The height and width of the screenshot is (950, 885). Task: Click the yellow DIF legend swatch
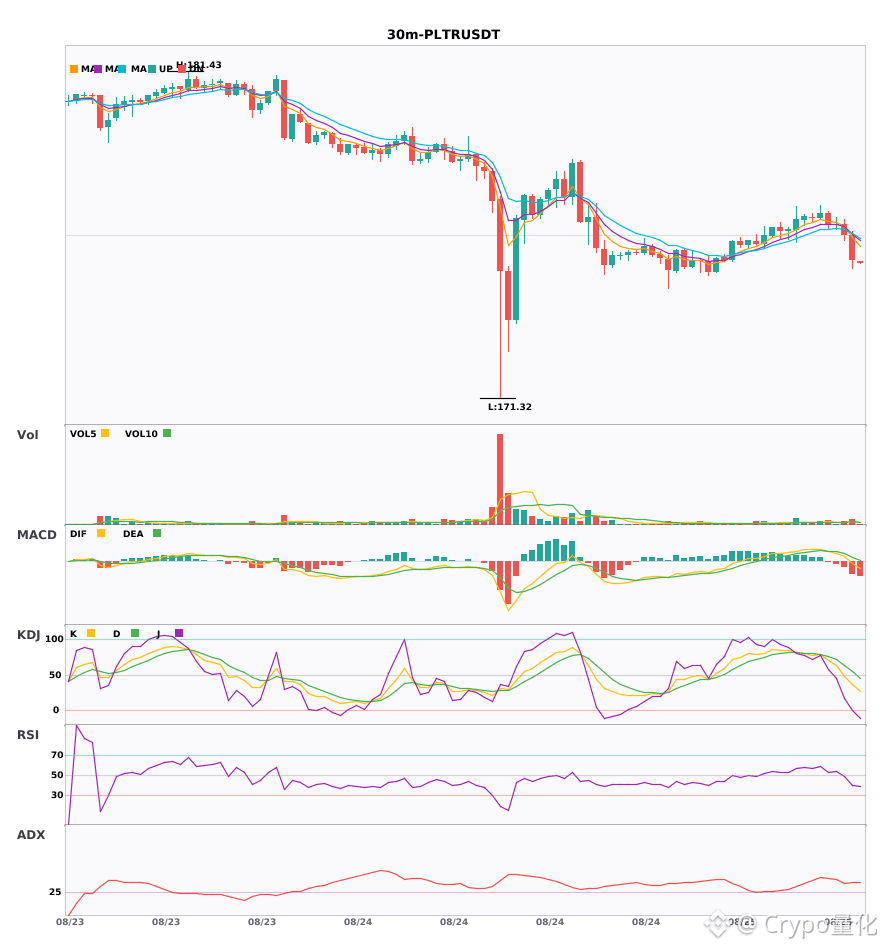(x=101, y=533)
